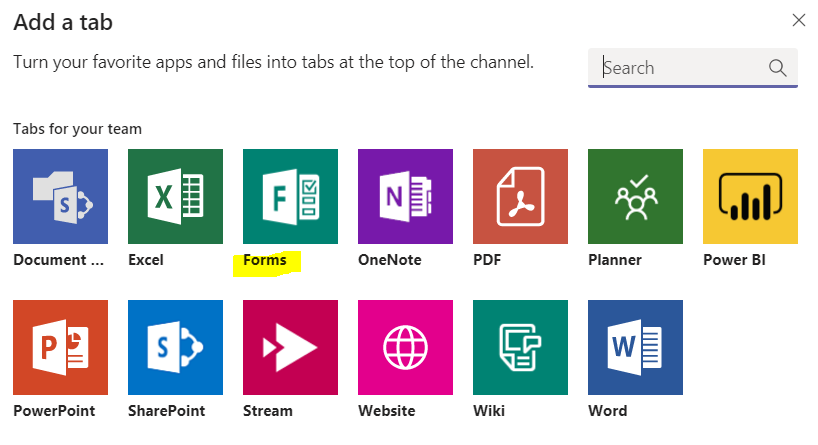Choose the Website globe icon

pos(405,347)
